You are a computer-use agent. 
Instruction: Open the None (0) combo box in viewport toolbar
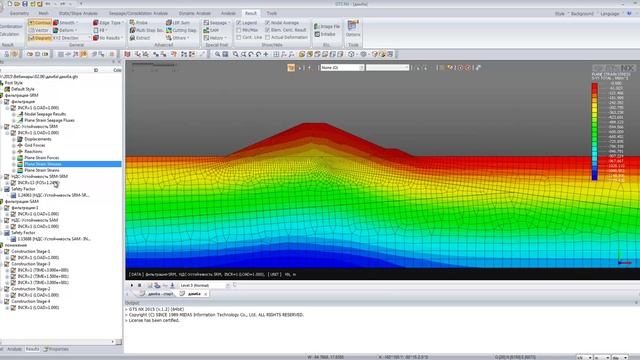342,68
